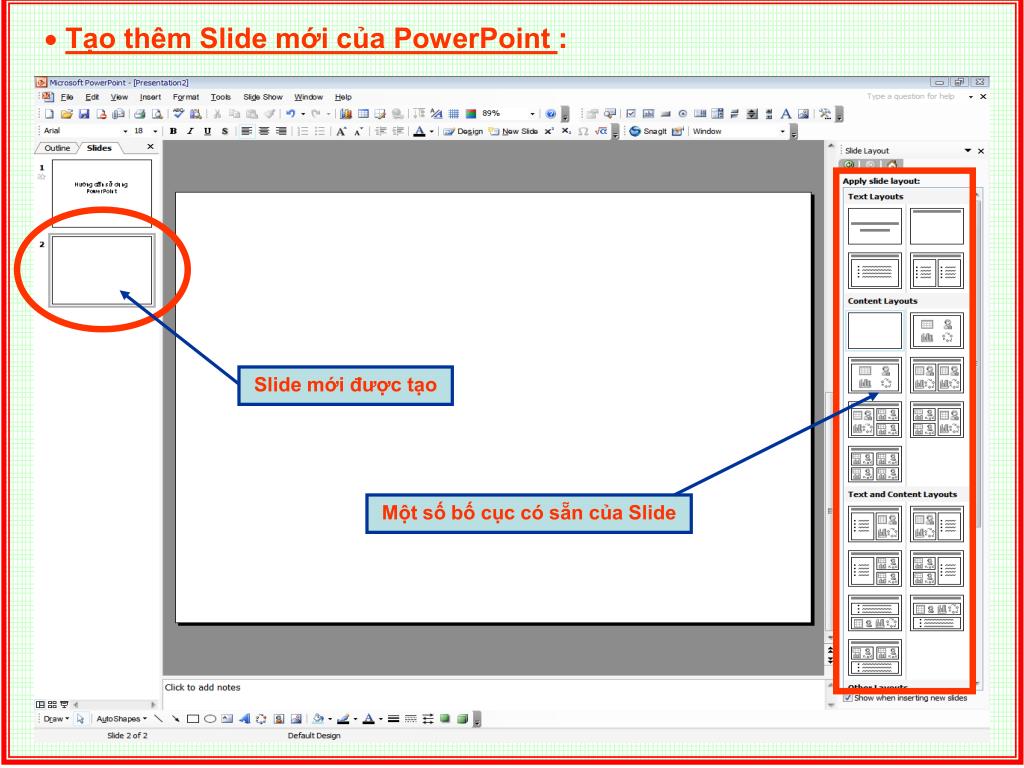The image size is (1024, 768).
Task: Click the Show/Hide Grid icon
Action: (x=454, y=114)
